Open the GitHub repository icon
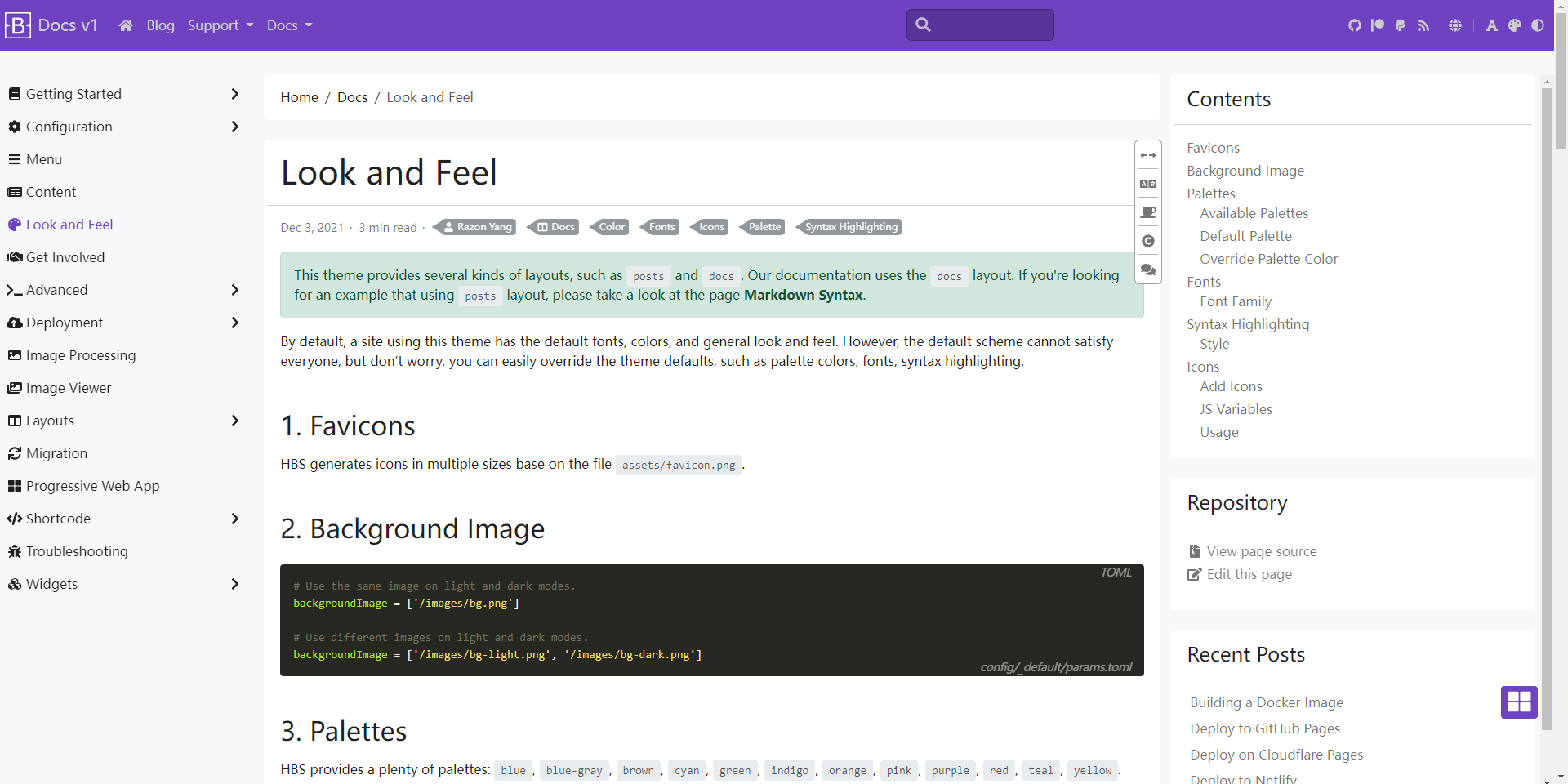Image resolution: width=1568 pixels, height=784 pixels. pos(1356,25)
